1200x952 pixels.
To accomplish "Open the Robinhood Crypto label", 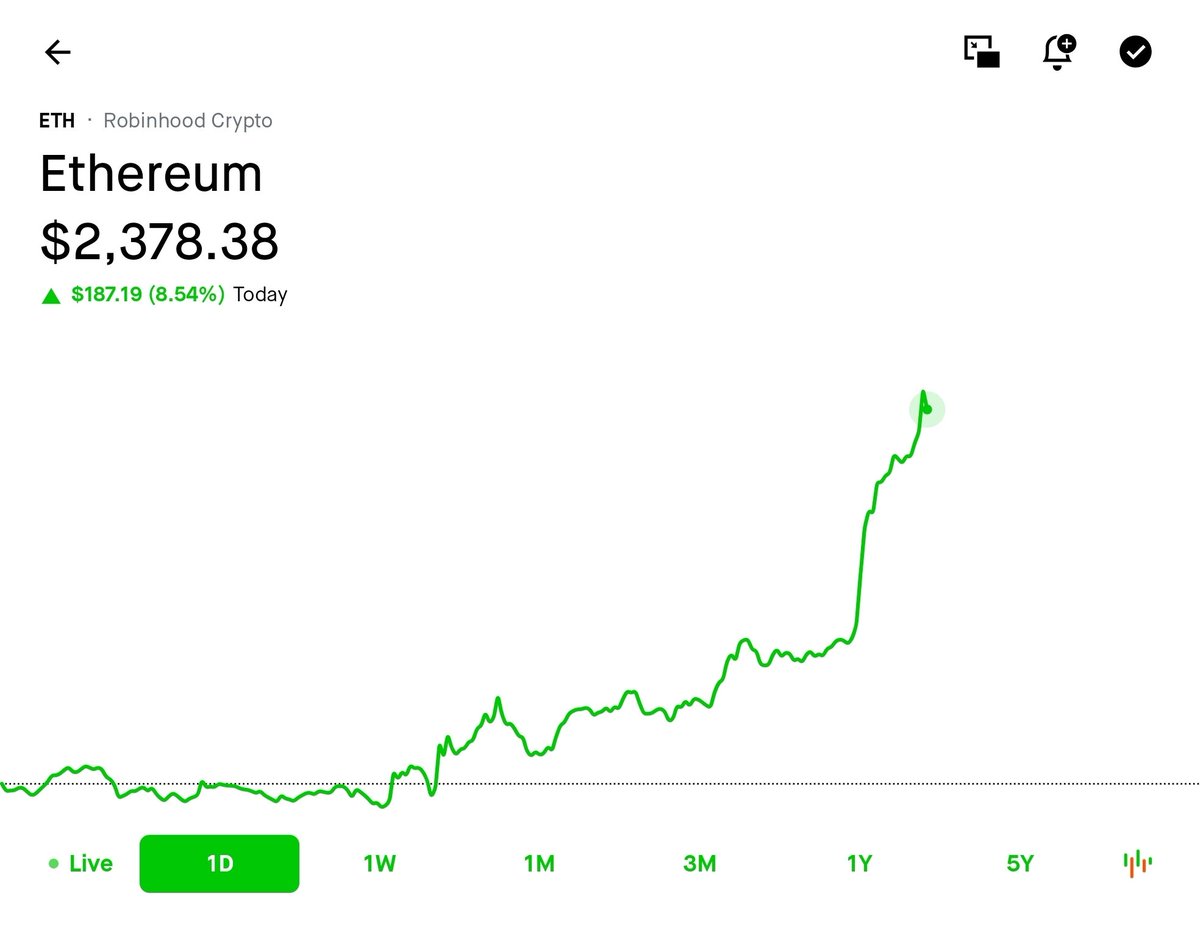I will coord(188,121).
